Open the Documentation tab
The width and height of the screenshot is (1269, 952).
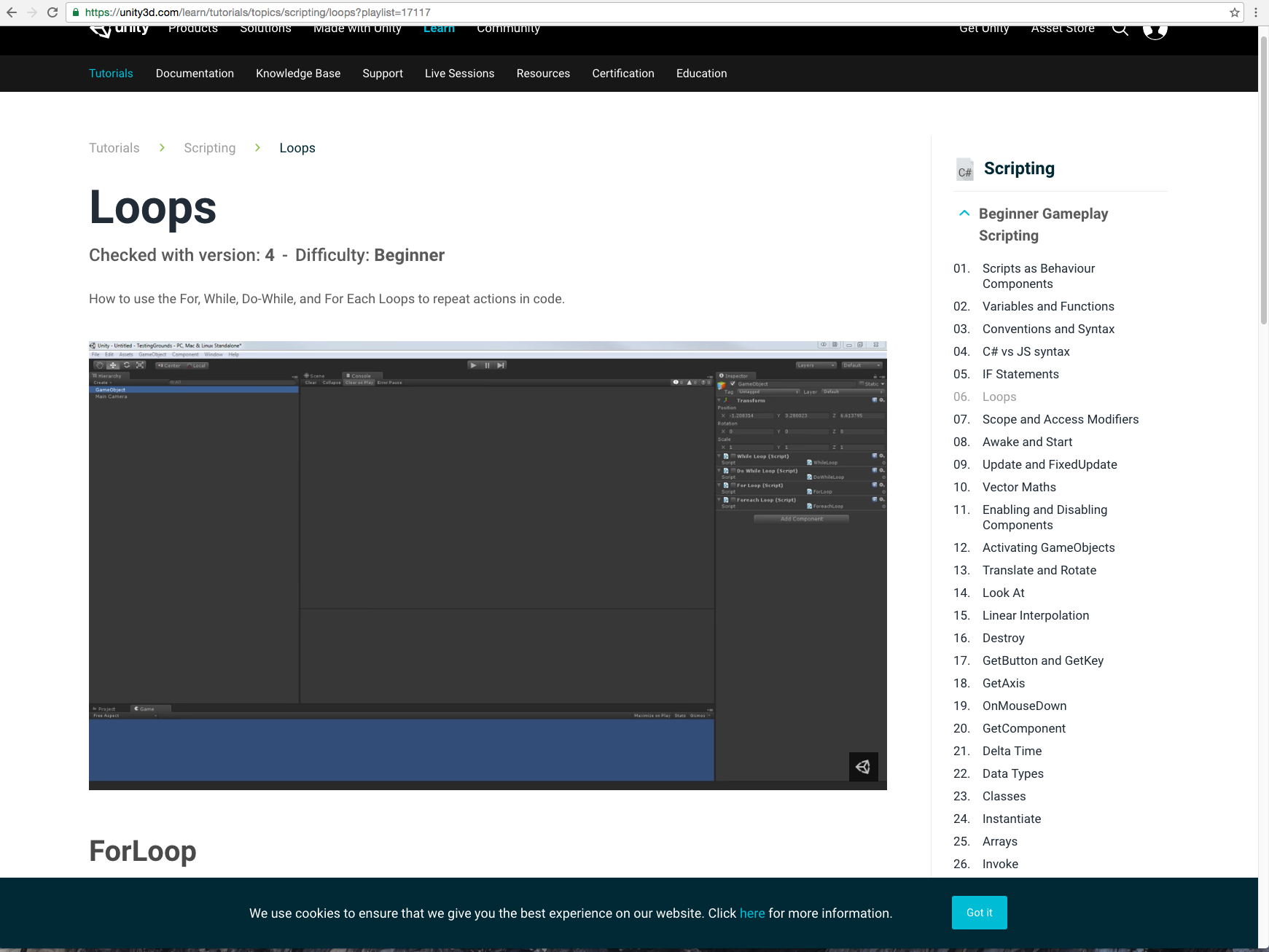click(x=195, y=74)
